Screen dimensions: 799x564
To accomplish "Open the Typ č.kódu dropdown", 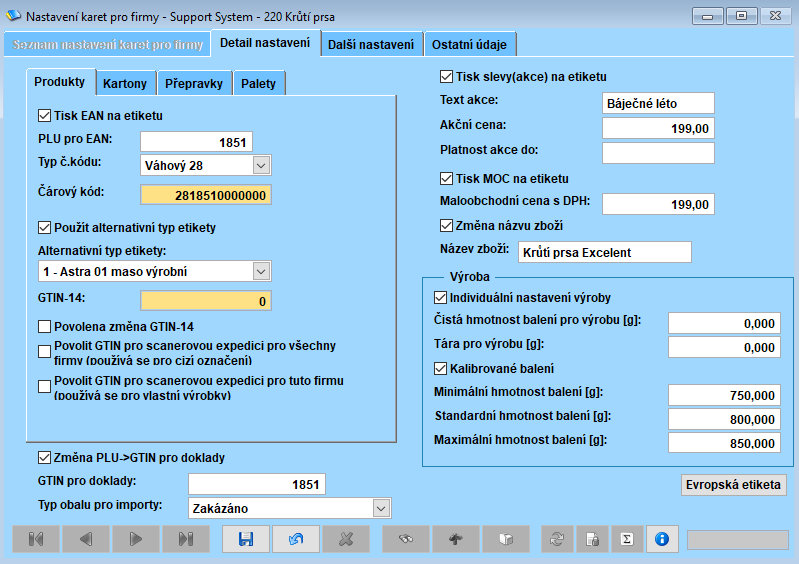I will [261, 166].
